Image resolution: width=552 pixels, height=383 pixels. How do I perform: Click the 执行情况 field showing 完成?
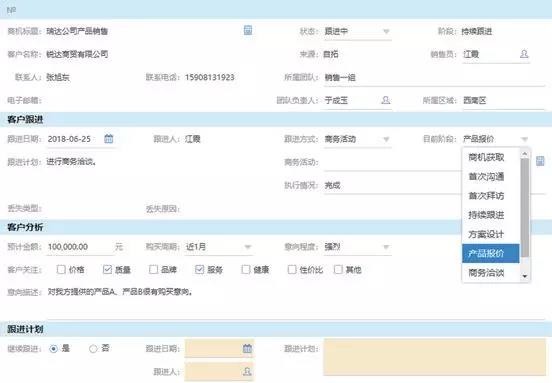(435, 186)
